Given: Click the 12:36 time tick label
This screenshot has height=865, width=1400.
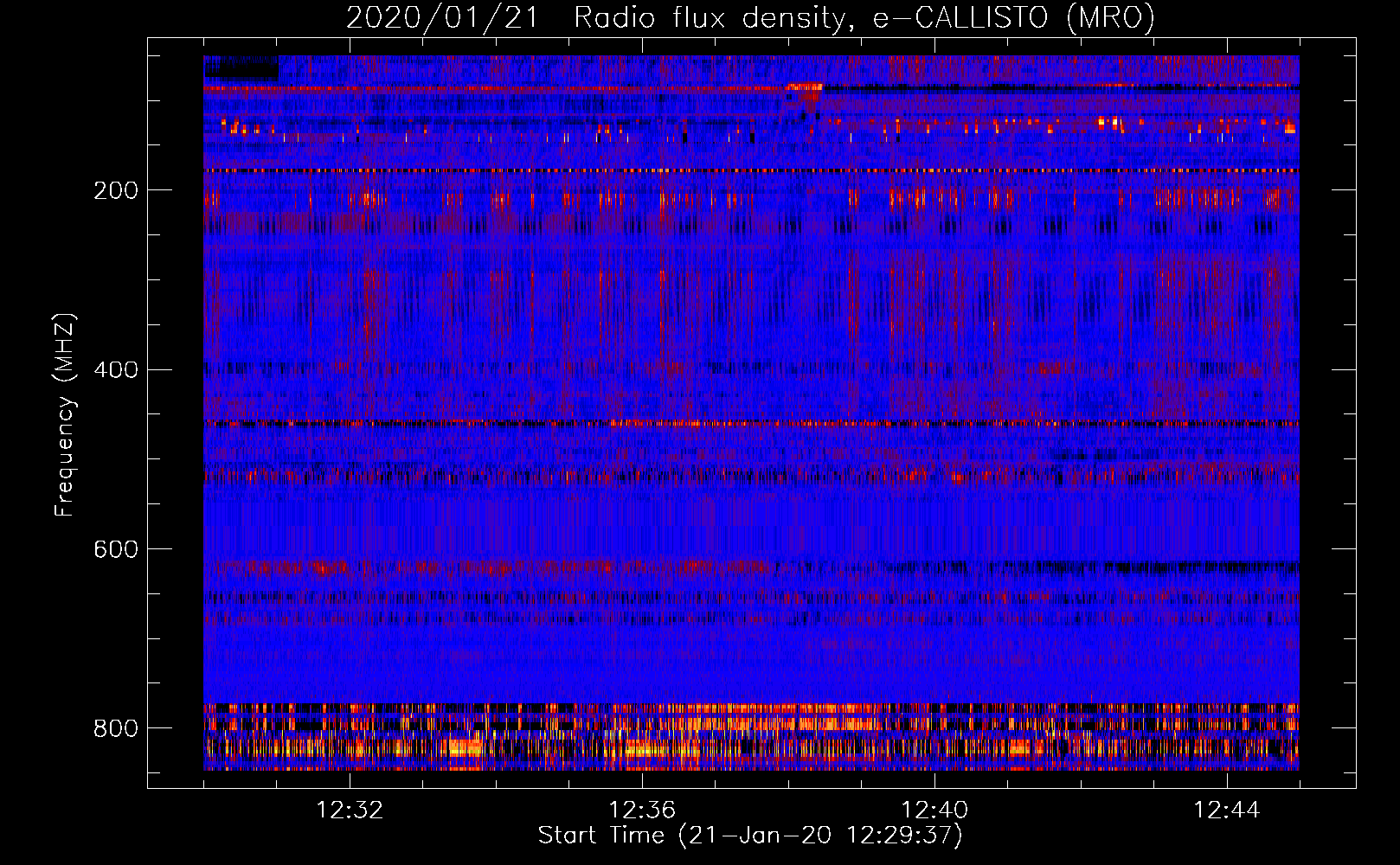Looking at the screenshot, I should [x=642, y=811].
